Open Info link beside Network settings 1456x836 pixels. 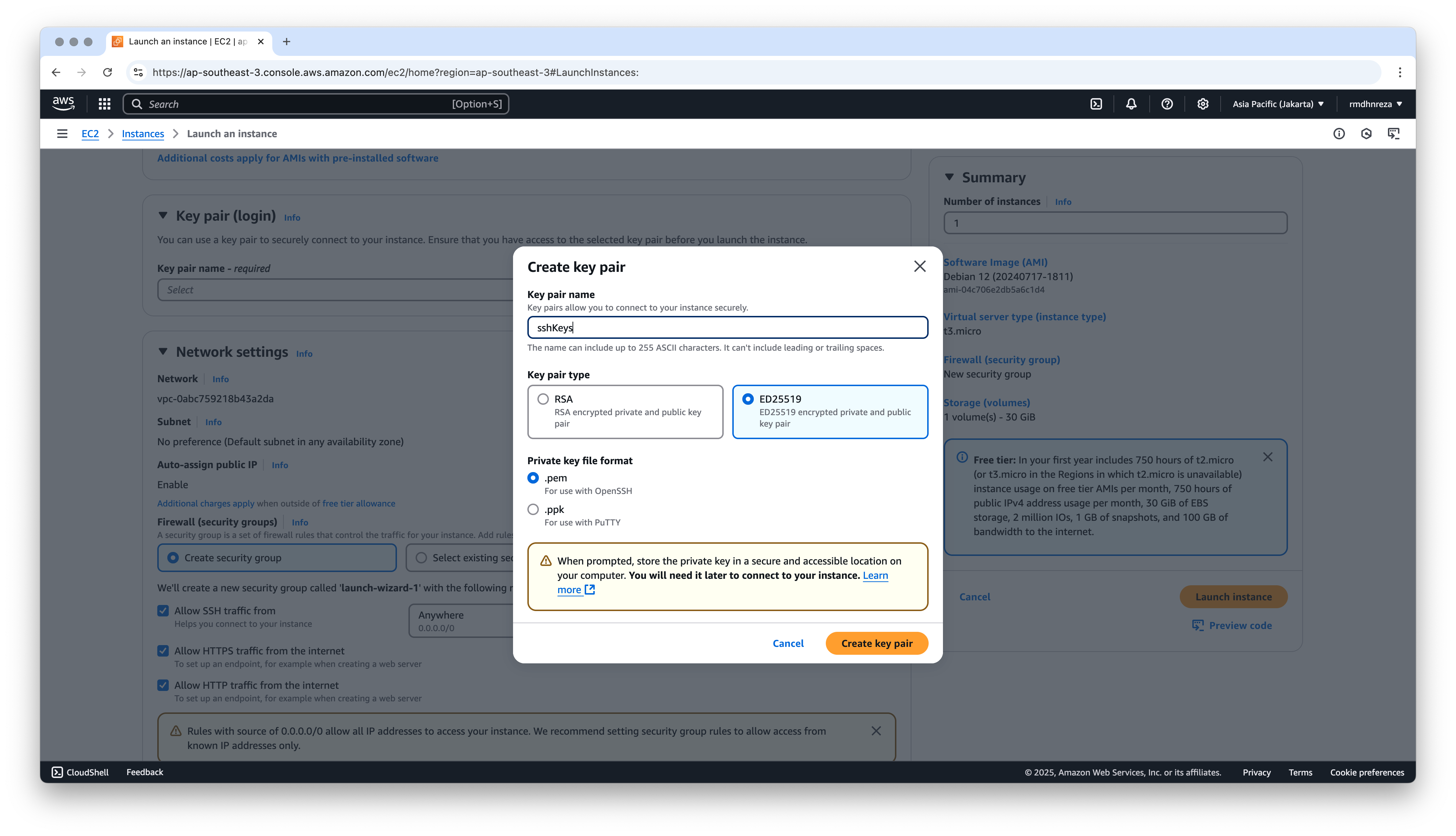pyautogui.click(x=304, y=354)
